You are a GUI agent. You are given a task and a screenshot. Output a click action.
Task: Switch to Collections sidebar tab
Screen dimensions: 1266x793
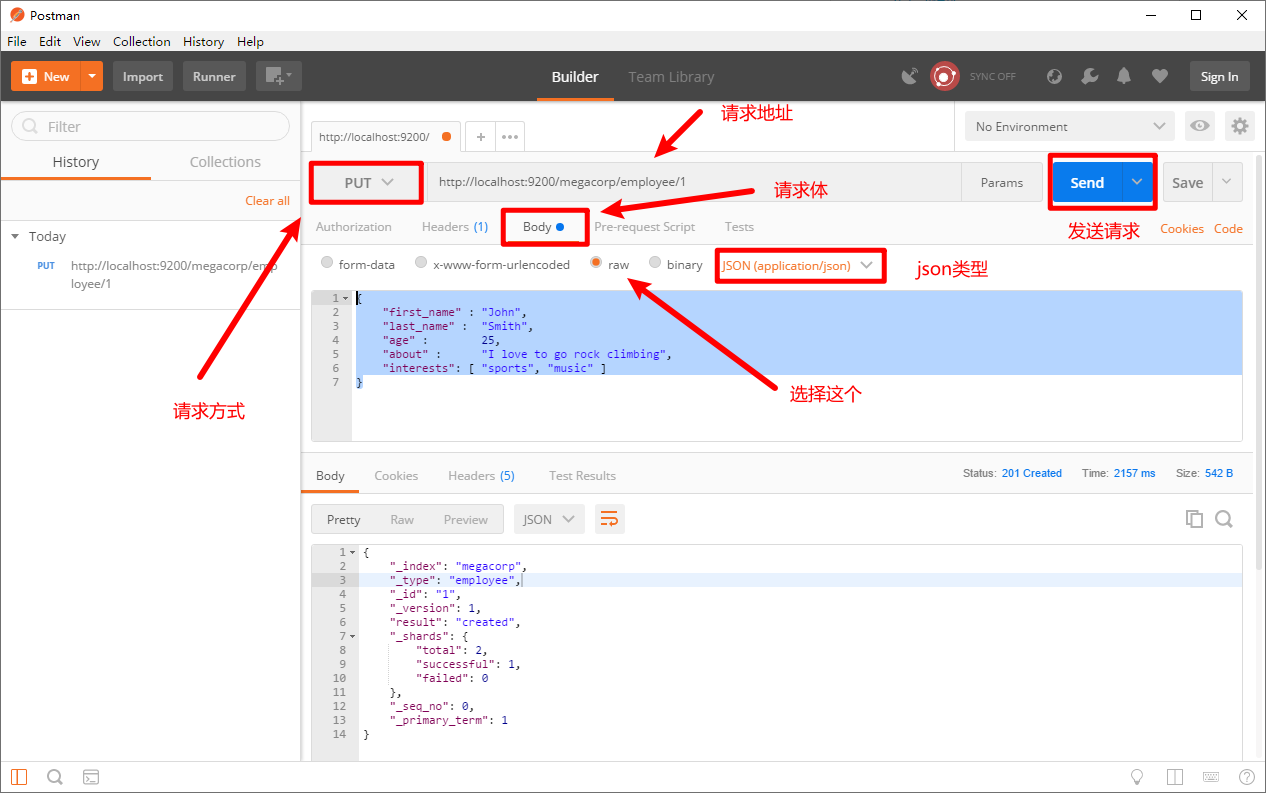click(x=226, y=162)
